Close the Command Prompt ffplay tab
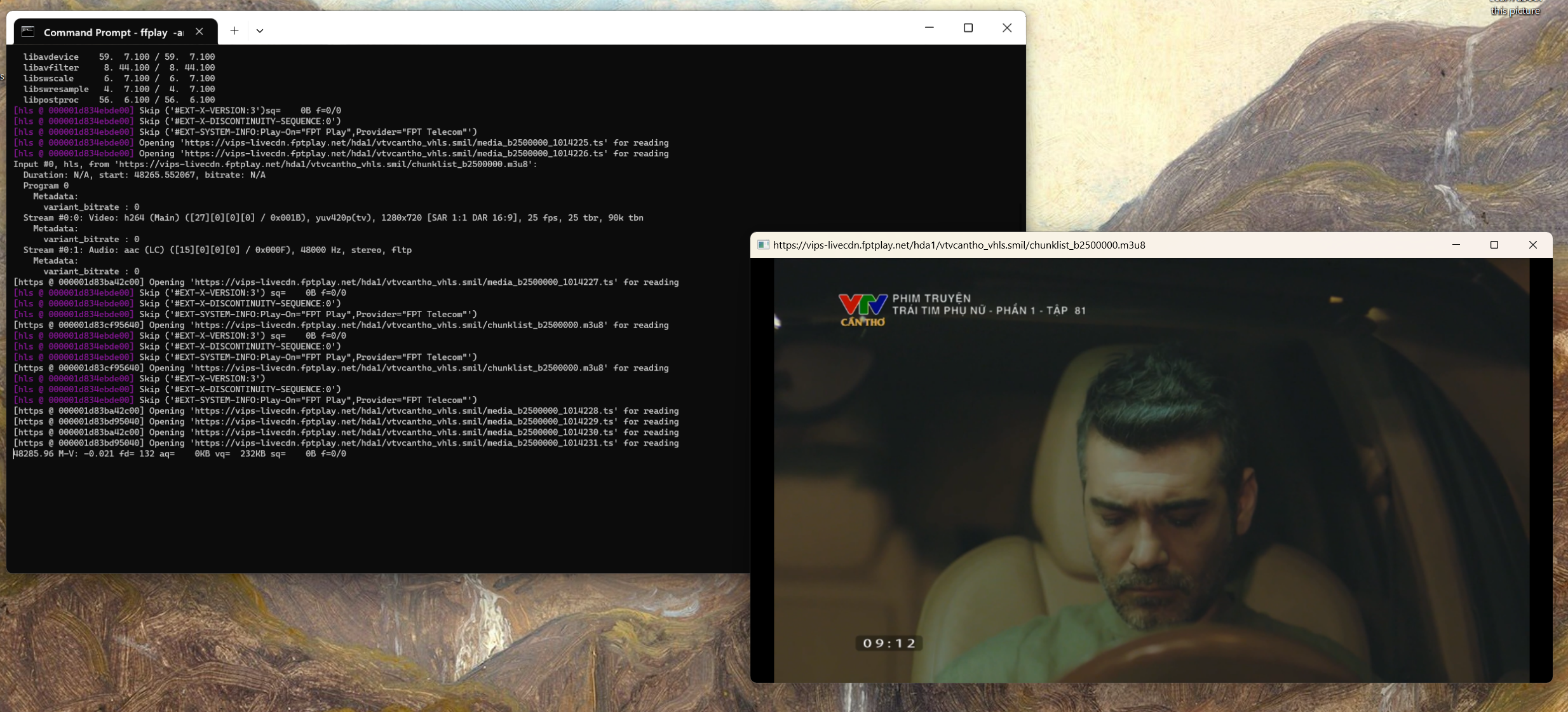 pyautogui.click(x=199, y=31)
